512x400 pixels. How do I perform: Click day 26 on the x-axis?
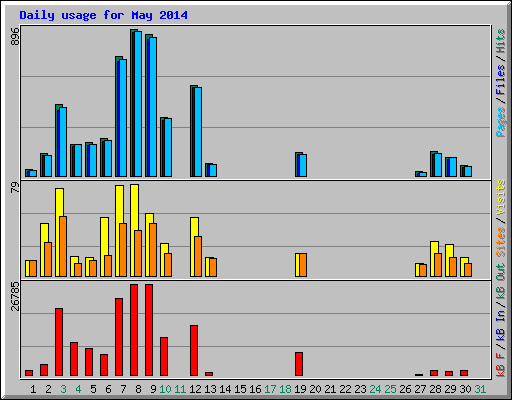pos(405,389)
